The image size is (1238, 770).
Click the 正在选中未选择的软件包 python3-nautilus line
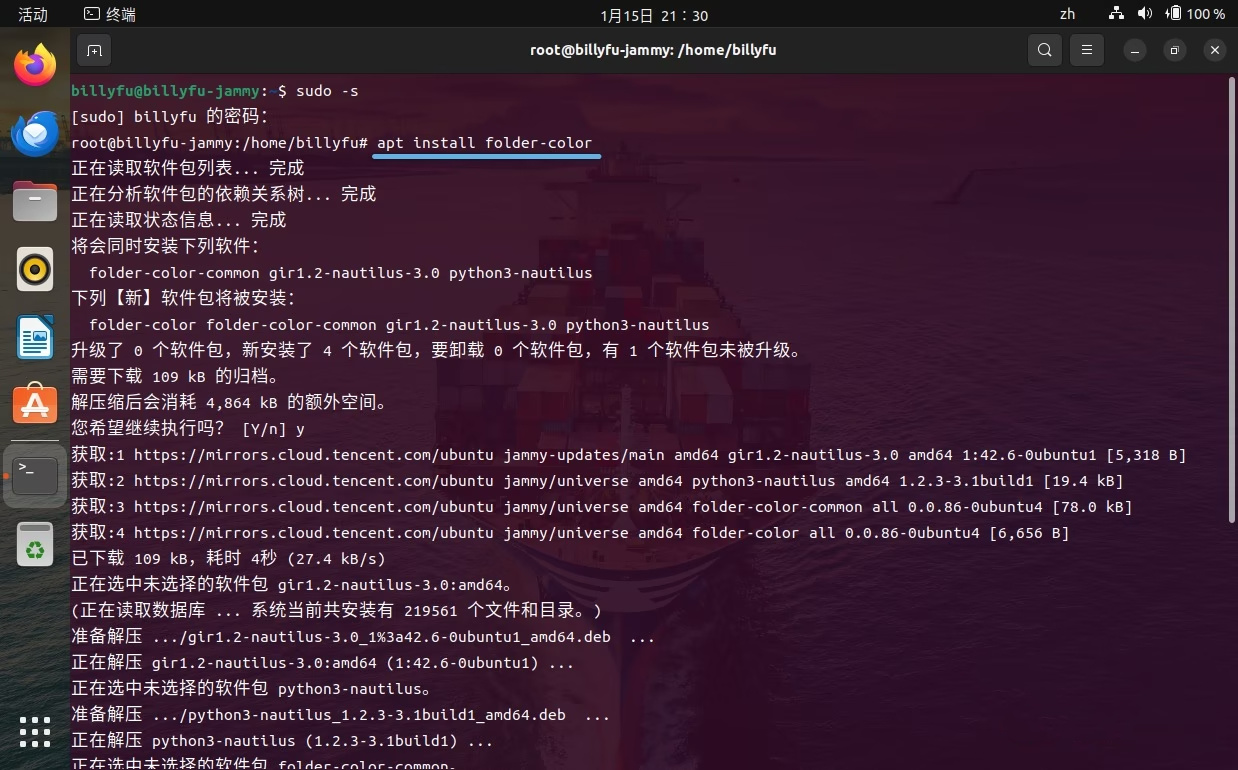(251, 689)
